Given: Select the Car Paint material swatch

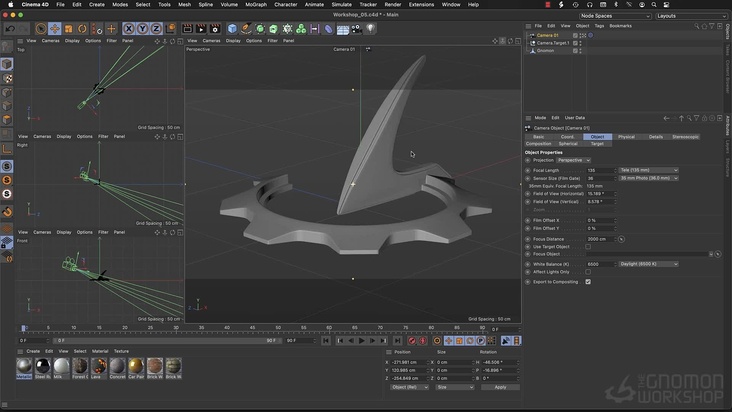Looking at the screenshot, I should 136,367.
